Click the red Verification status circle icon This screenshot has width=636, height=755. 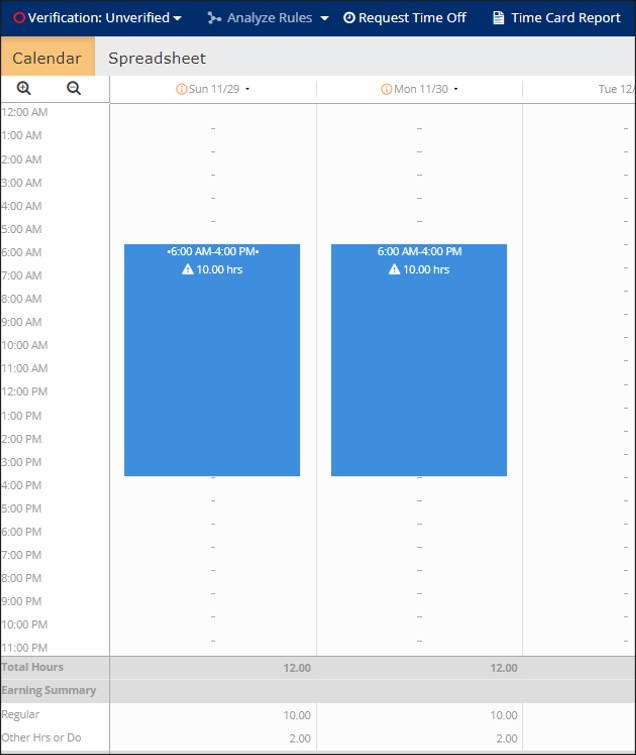[x=18, y=18]
